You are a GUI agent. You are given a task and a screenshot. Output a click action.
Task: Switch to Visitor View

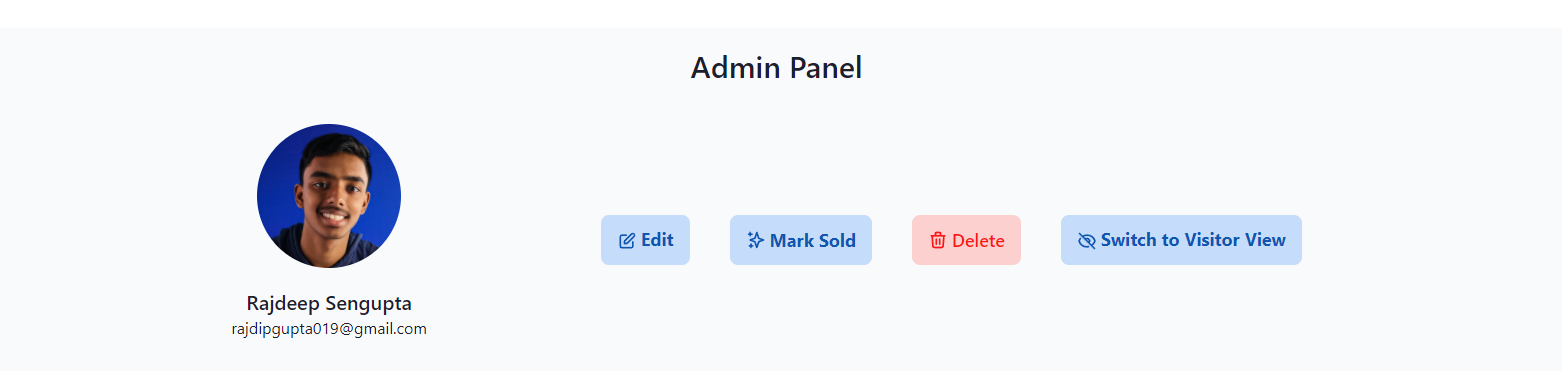(1181, 240)
